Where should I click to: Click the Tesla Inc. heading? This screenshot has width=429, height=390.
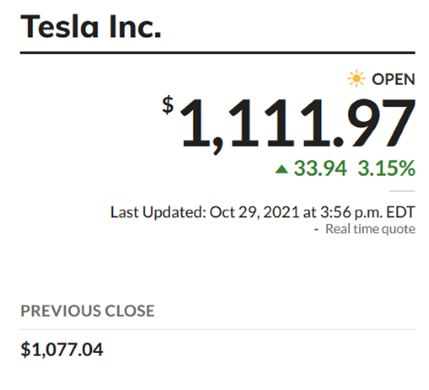pyautogui.click(x=91, y=27)
